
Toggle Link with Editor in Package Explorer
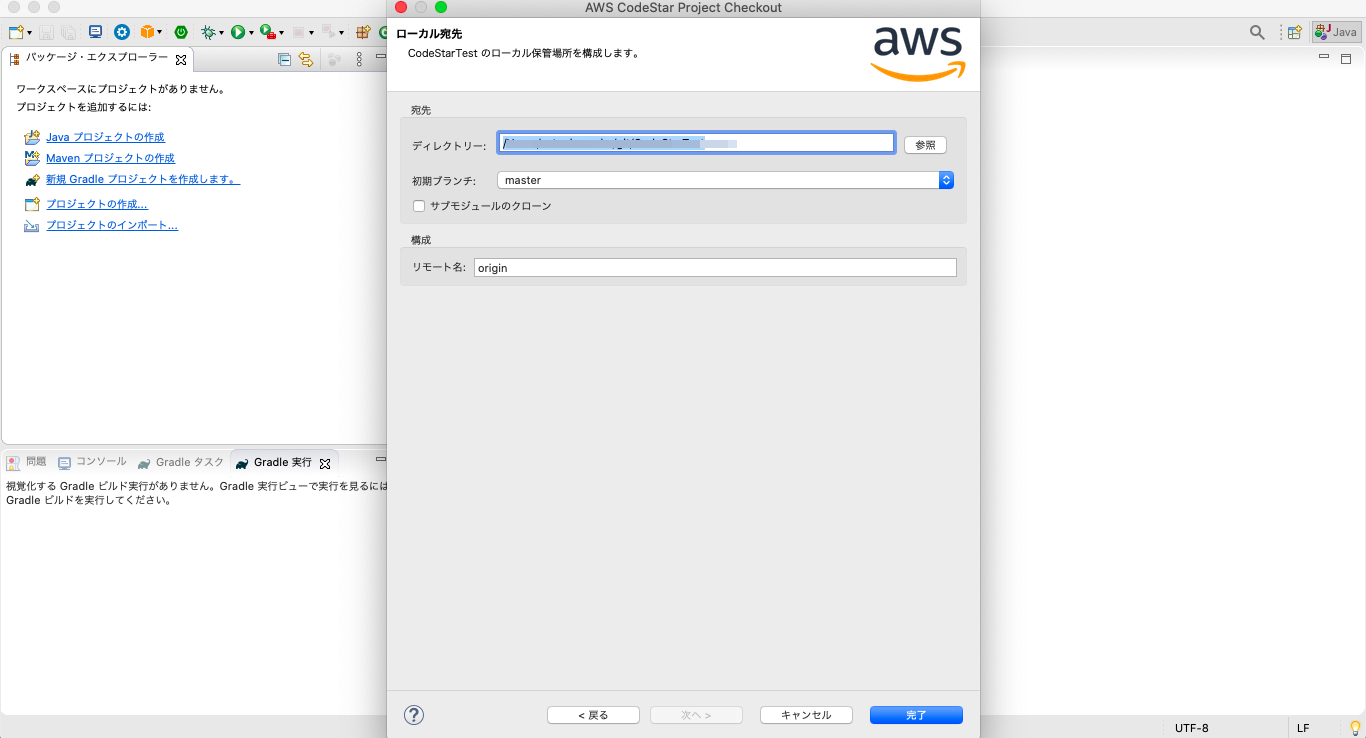tap(306, 60)
